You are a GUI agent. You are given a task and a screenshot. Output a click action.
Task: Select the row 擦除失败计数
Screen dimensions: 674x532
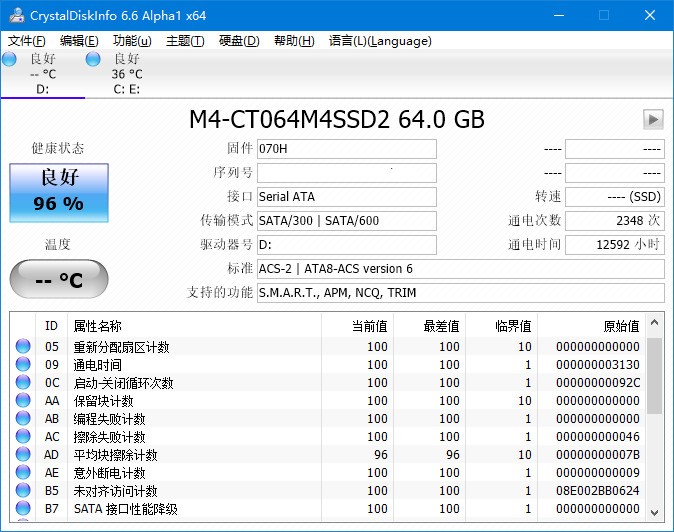pos(328,437)
